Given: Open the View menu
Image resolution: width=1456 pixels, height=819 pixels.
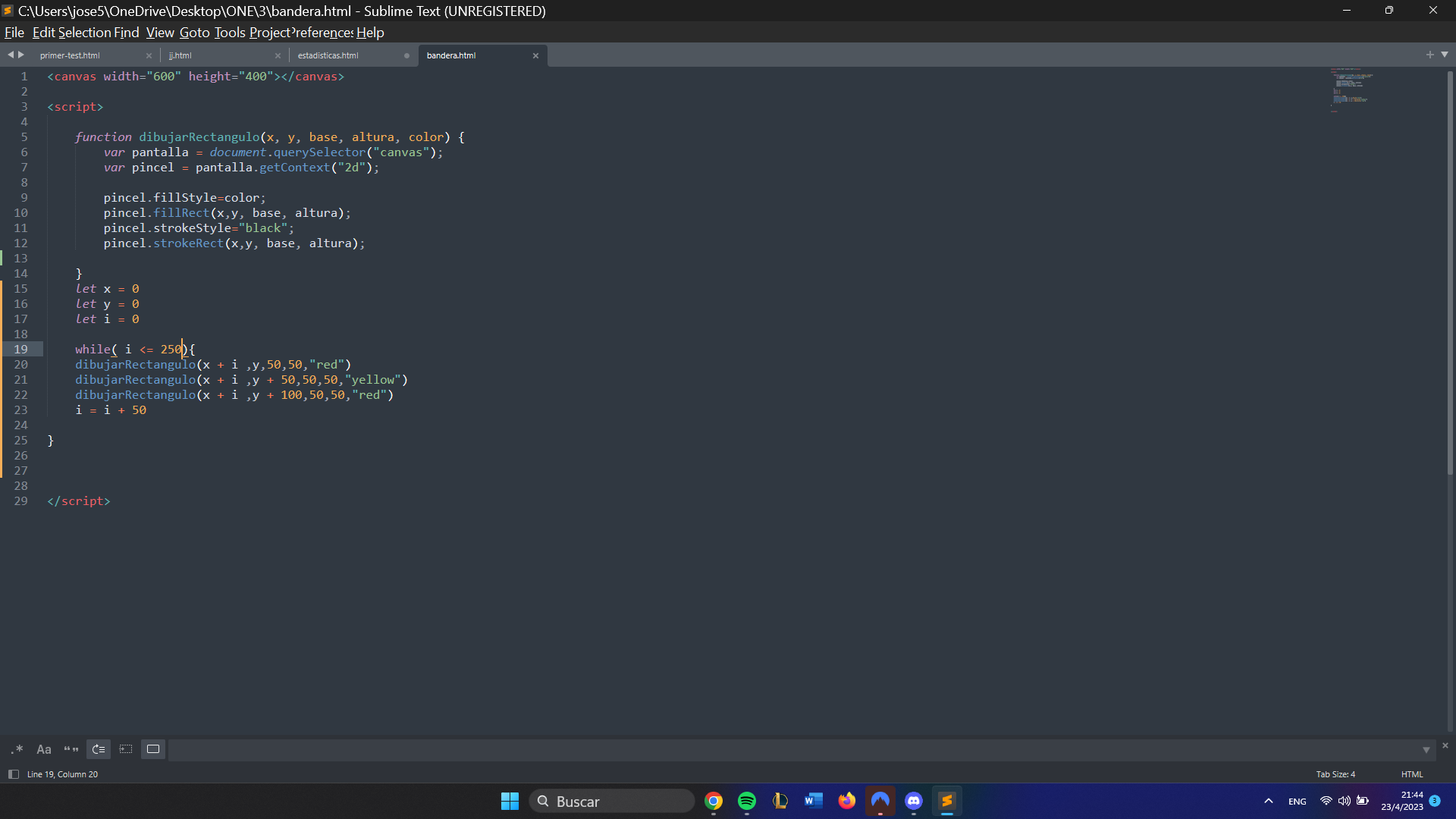Looking at the screenshot, I should [x=160, y=33].
